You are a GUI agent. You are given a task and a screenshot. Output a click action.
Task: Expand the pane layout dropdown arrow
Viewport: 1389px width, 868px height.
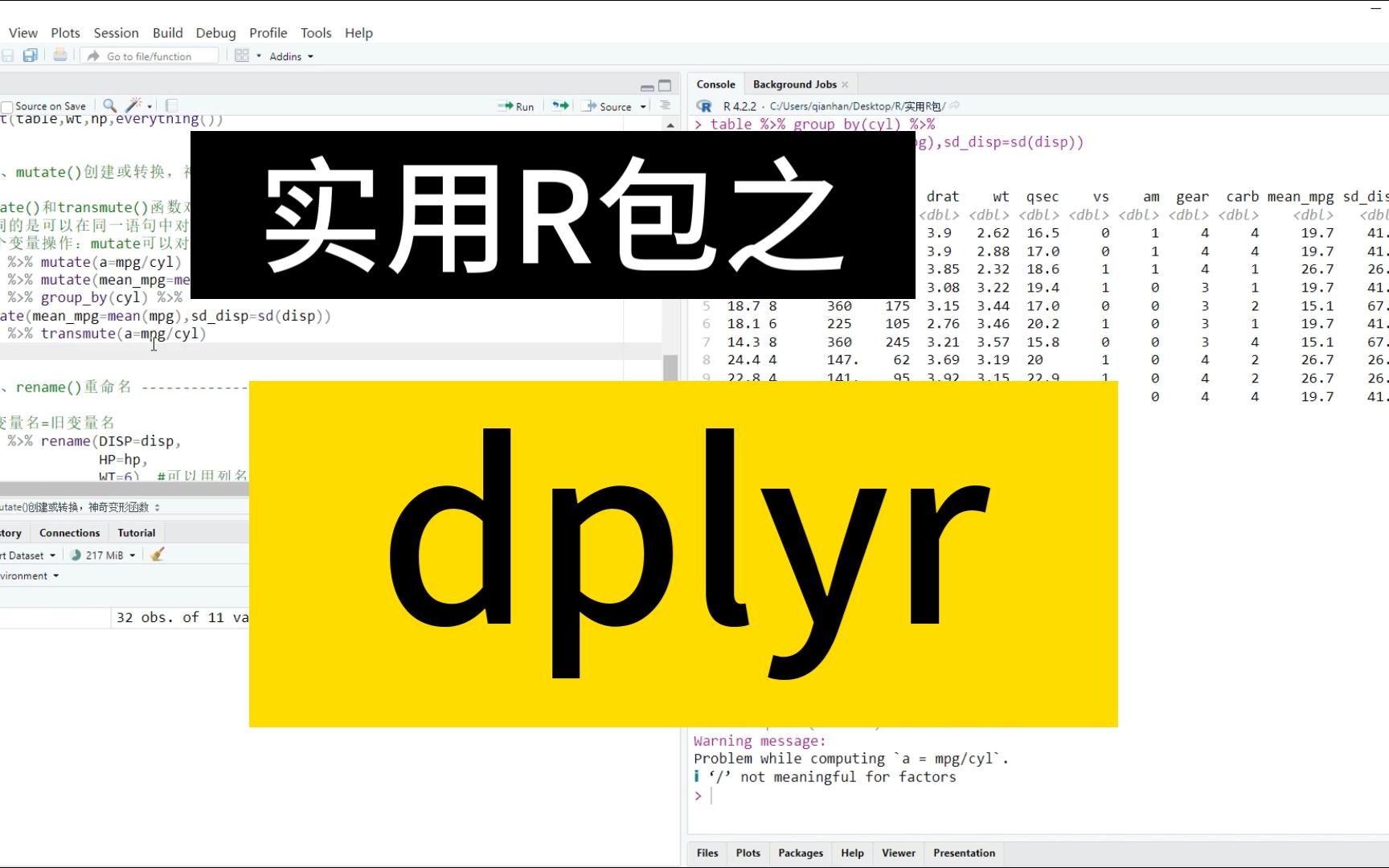click(259, 56)
